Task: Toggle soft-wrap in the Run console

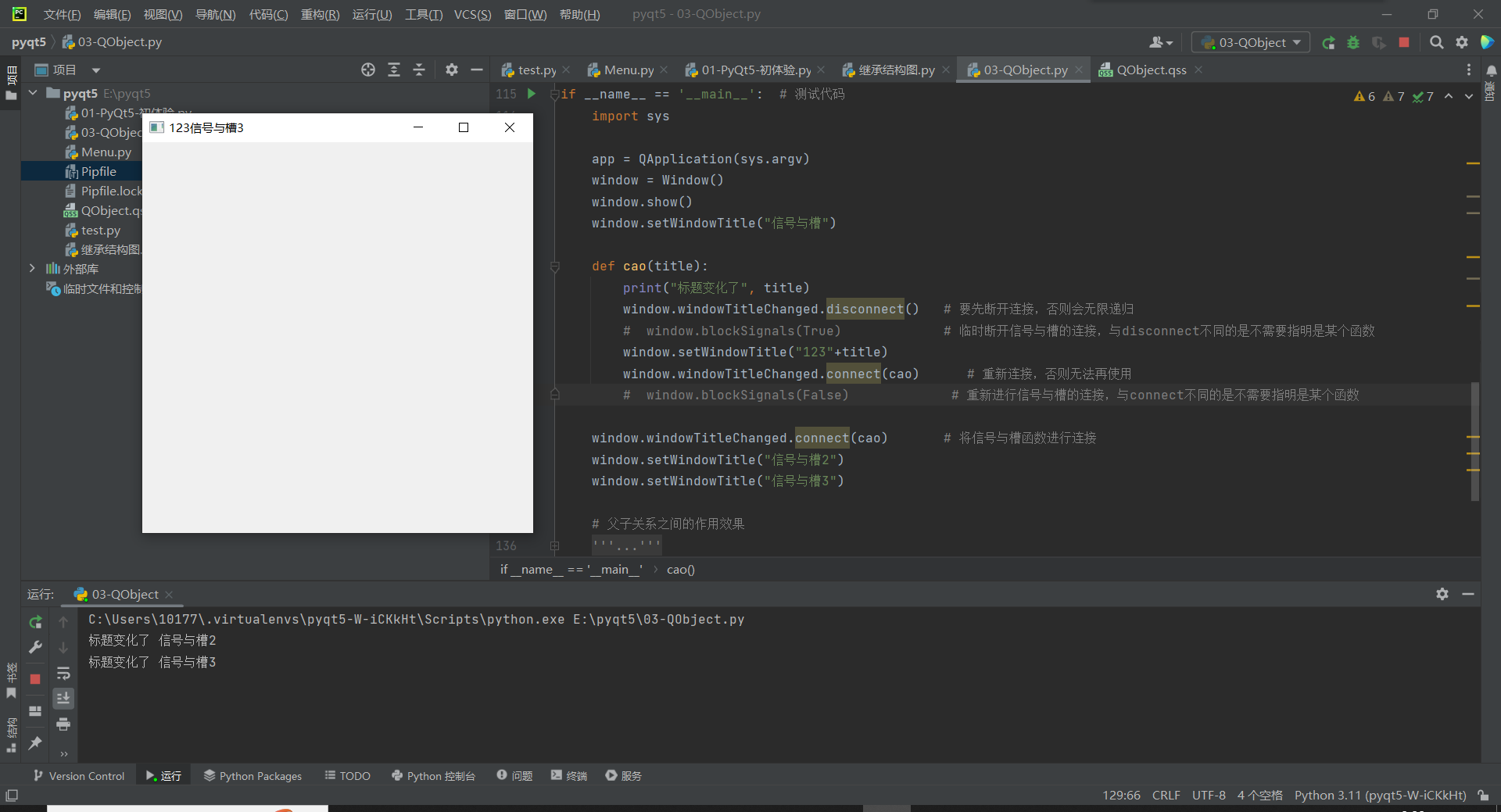Action: (x=63, y=673)
